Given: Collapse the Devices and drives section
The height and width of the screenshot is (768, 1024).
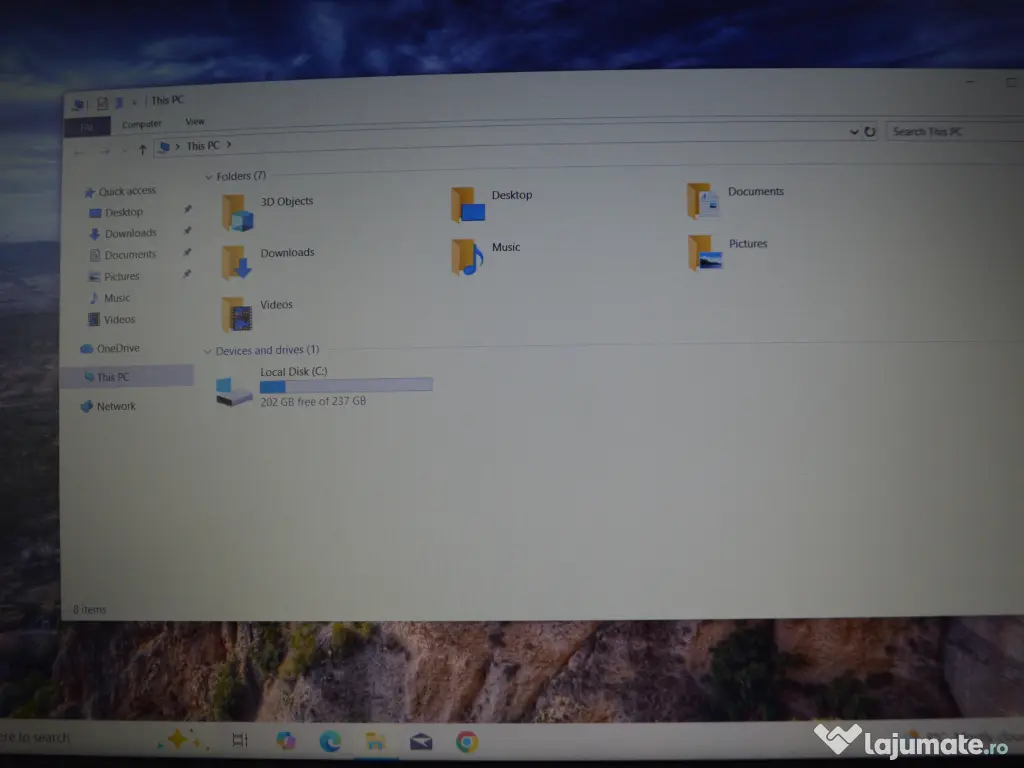Looking at the screenshot, I should coord(208,351).
